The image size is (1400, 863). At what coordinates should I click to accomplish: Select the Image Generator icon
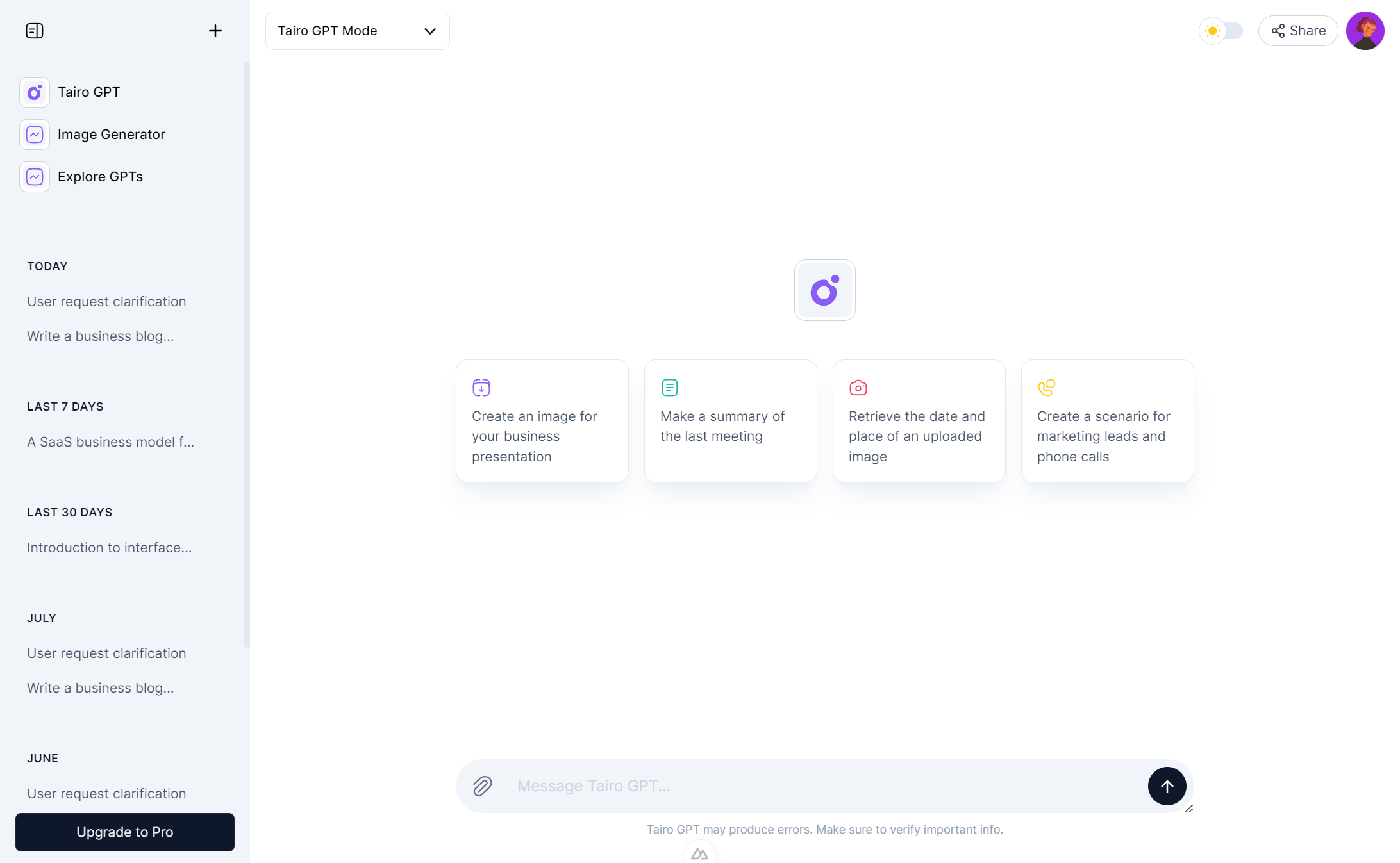click(34, 134)
